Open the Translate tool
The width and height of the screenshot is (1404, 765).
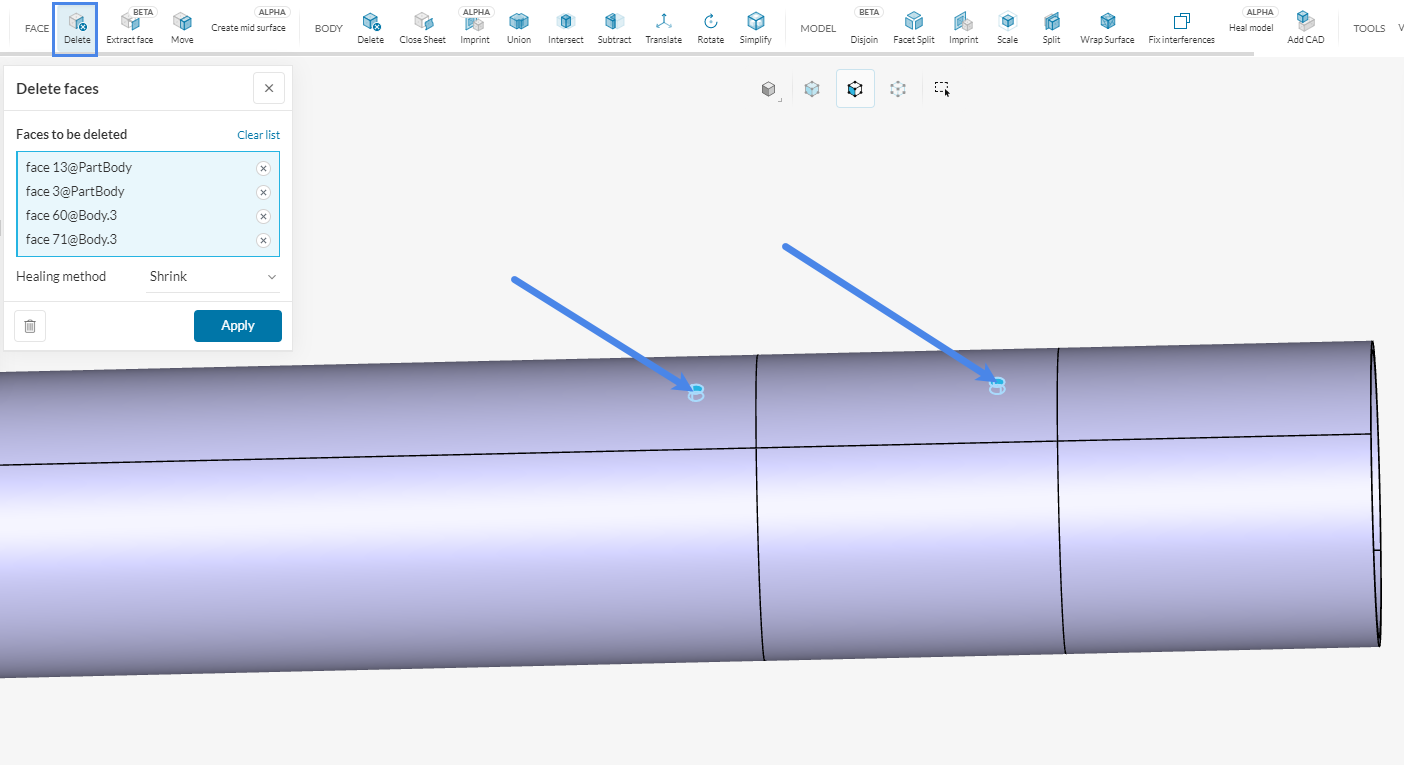[663, 27]
